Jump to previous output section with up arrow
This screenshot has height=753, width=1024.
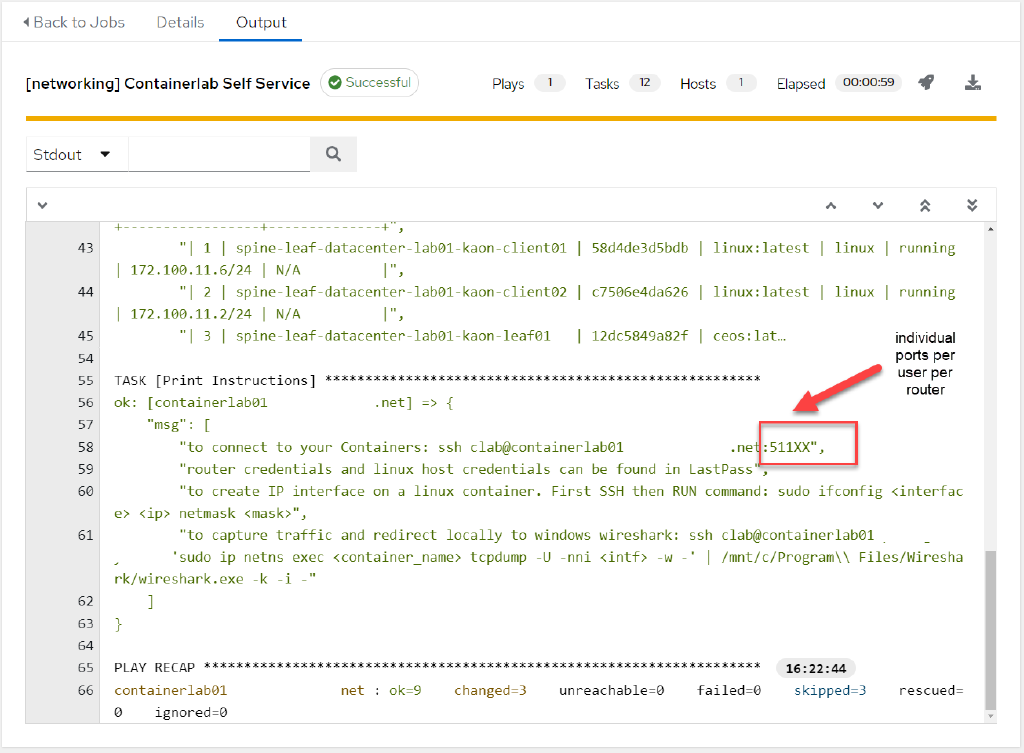830,204
